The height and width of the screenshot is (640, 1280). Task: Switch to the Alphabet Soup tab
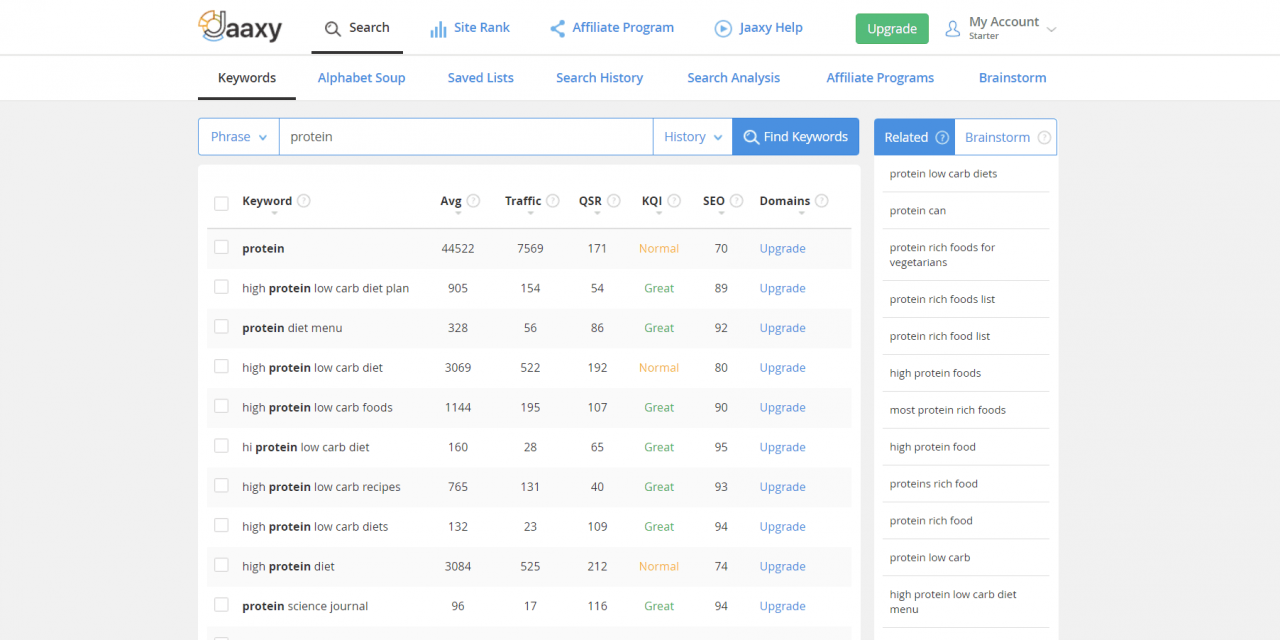point(361,77)
